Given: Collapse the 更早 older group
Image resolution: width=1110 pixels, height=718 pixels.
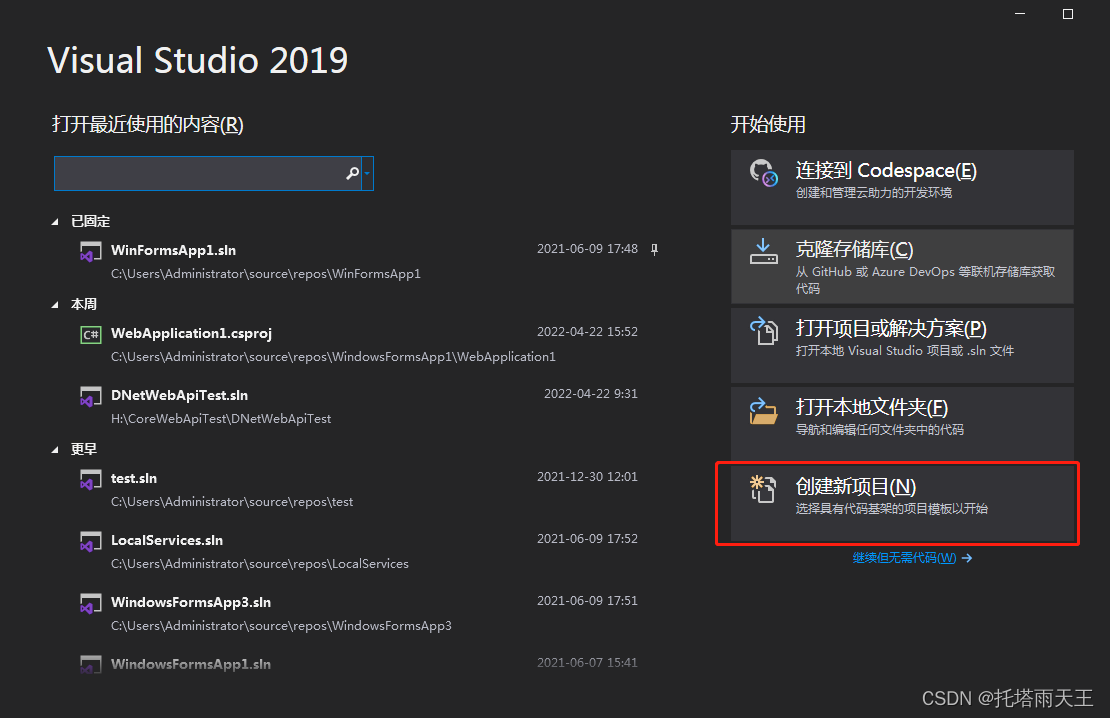Looking at the screenshot, I should pyautogui.click(x=55, y=450).
